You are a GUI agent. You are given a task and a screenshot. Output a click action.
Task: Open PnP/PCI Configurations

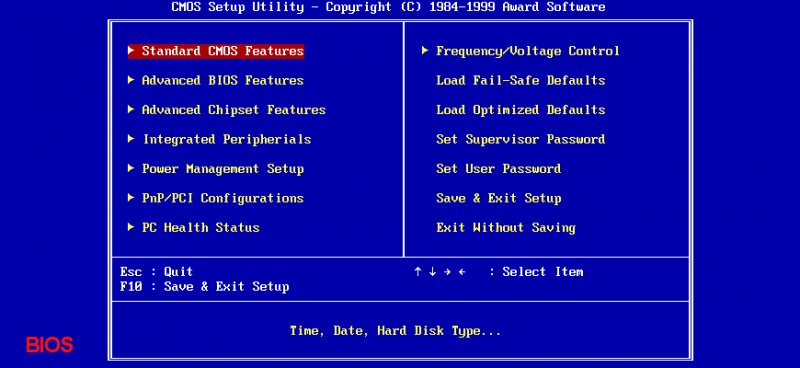point(223,199)
